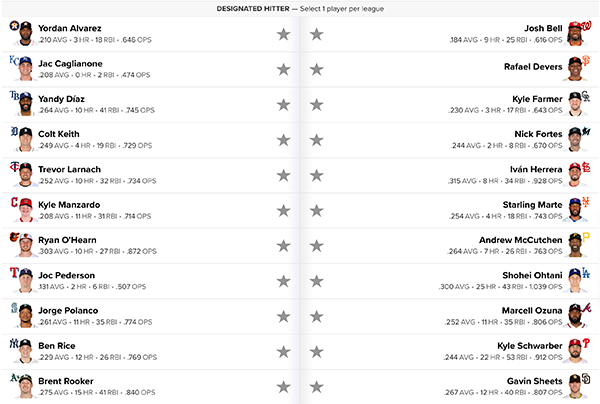Click Yandy Díaz's star icon
600x404 pixels.
pos(284,105)
